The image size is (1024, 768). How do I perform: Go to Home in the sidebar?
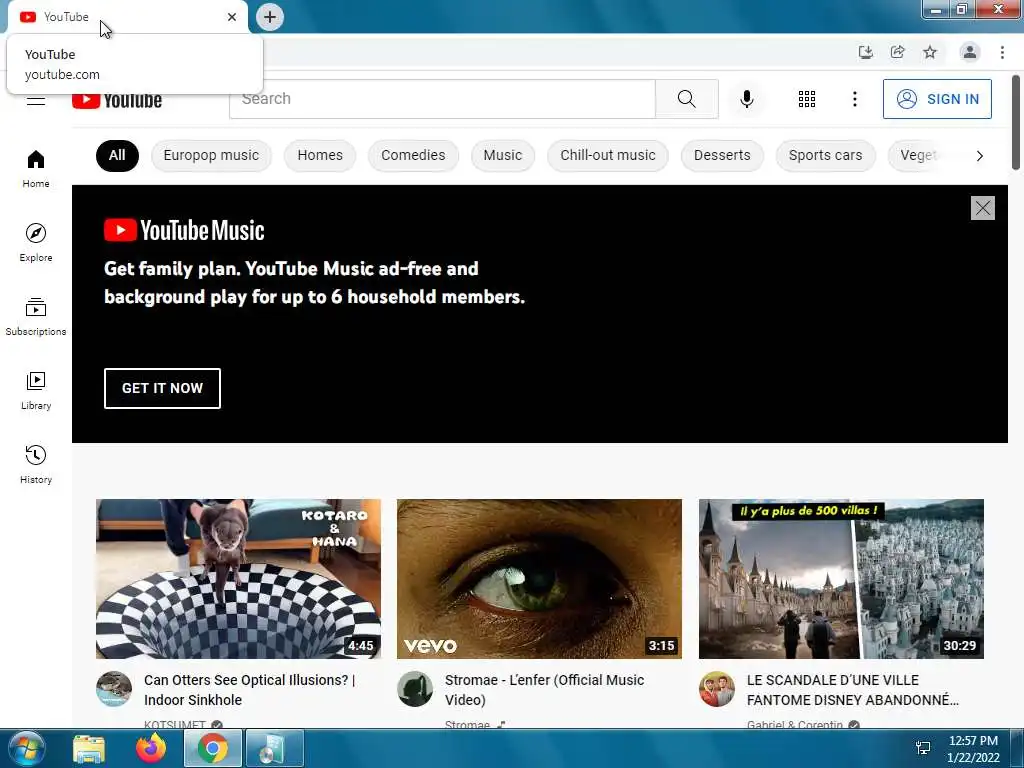(x=36, y=168)
